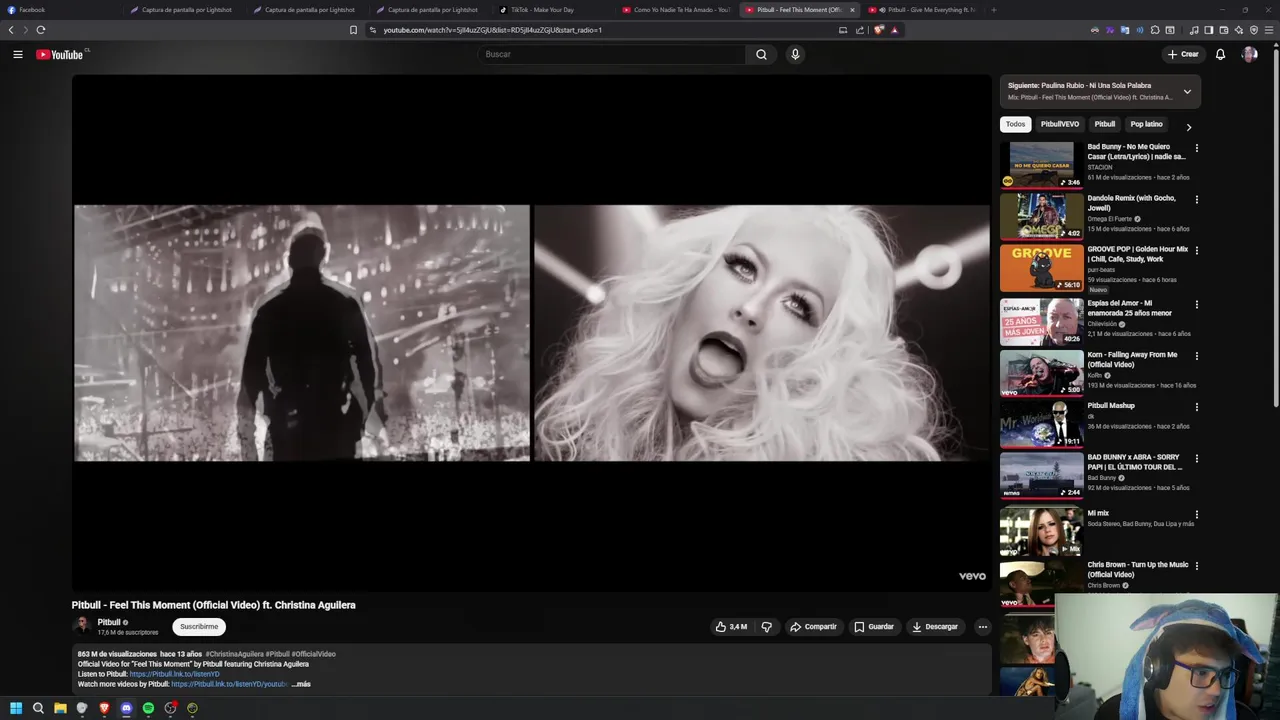Open the Korn Falling Away From Me thumbnail
Screen dimensions: 1280x720
coord(1041,373)
